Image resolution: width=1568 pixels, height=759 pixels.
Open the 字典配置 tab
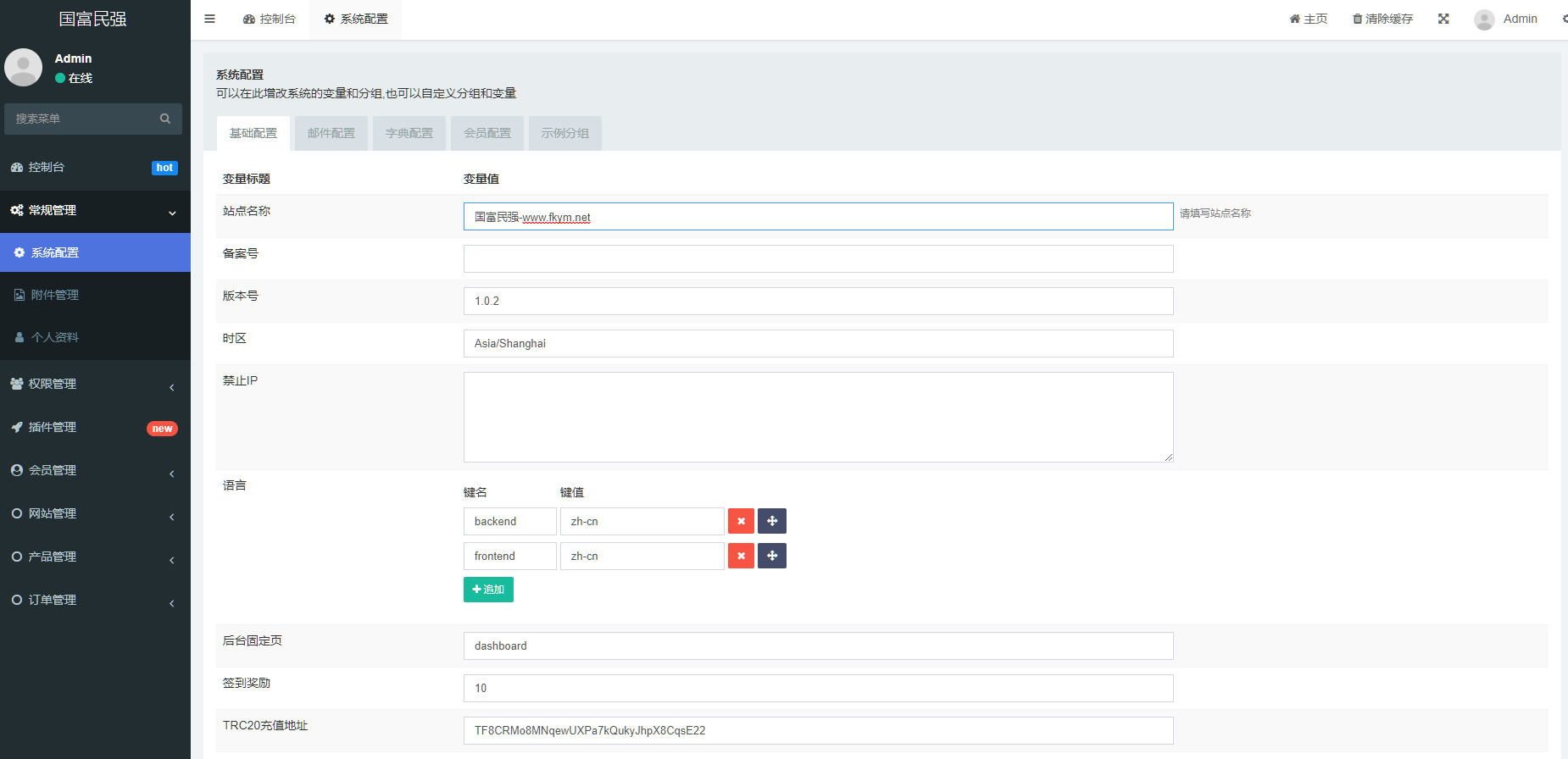pos(409,133)
